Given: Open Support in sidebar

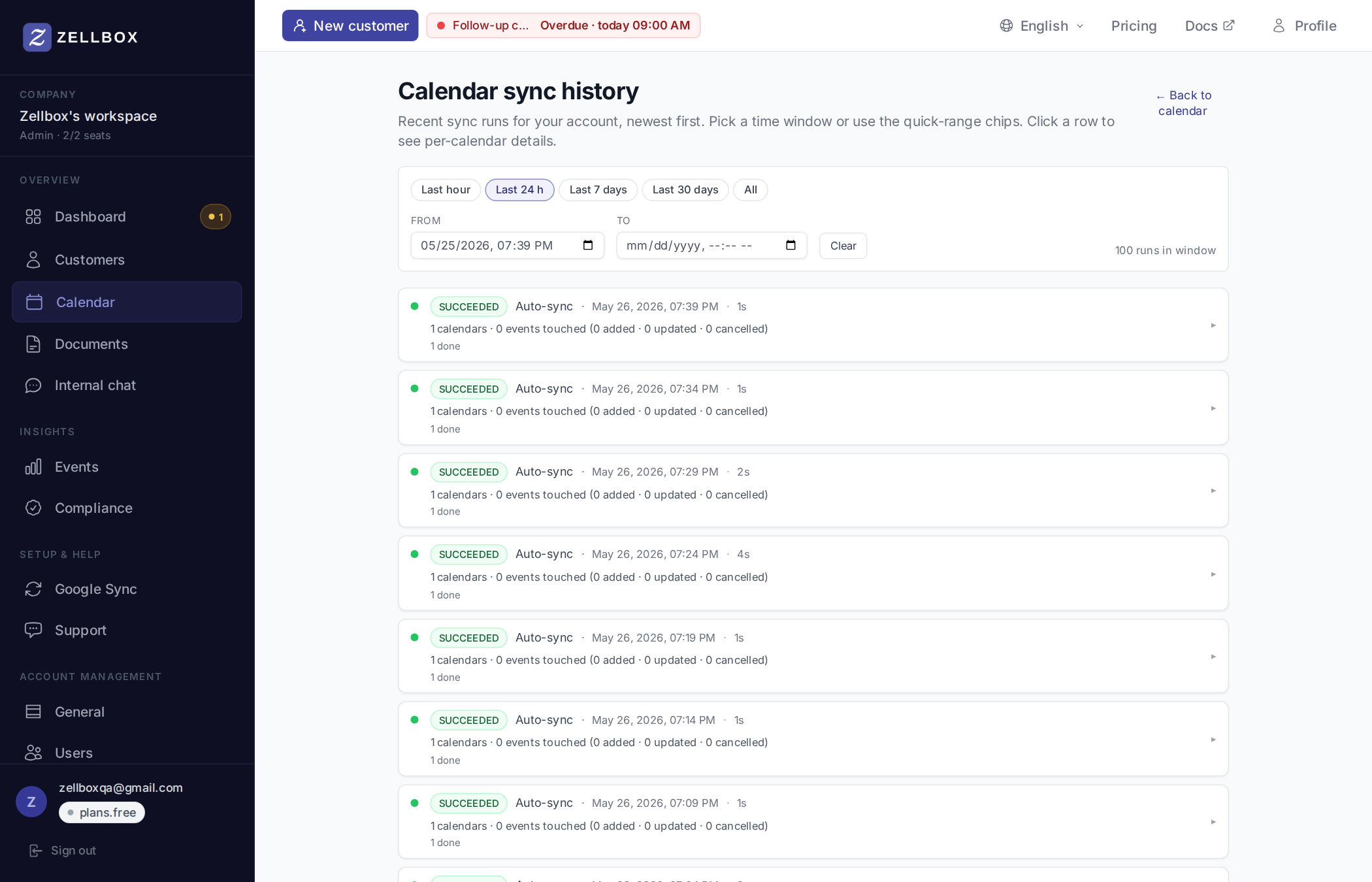Looking at the screenshot, I should click(127, 630).
